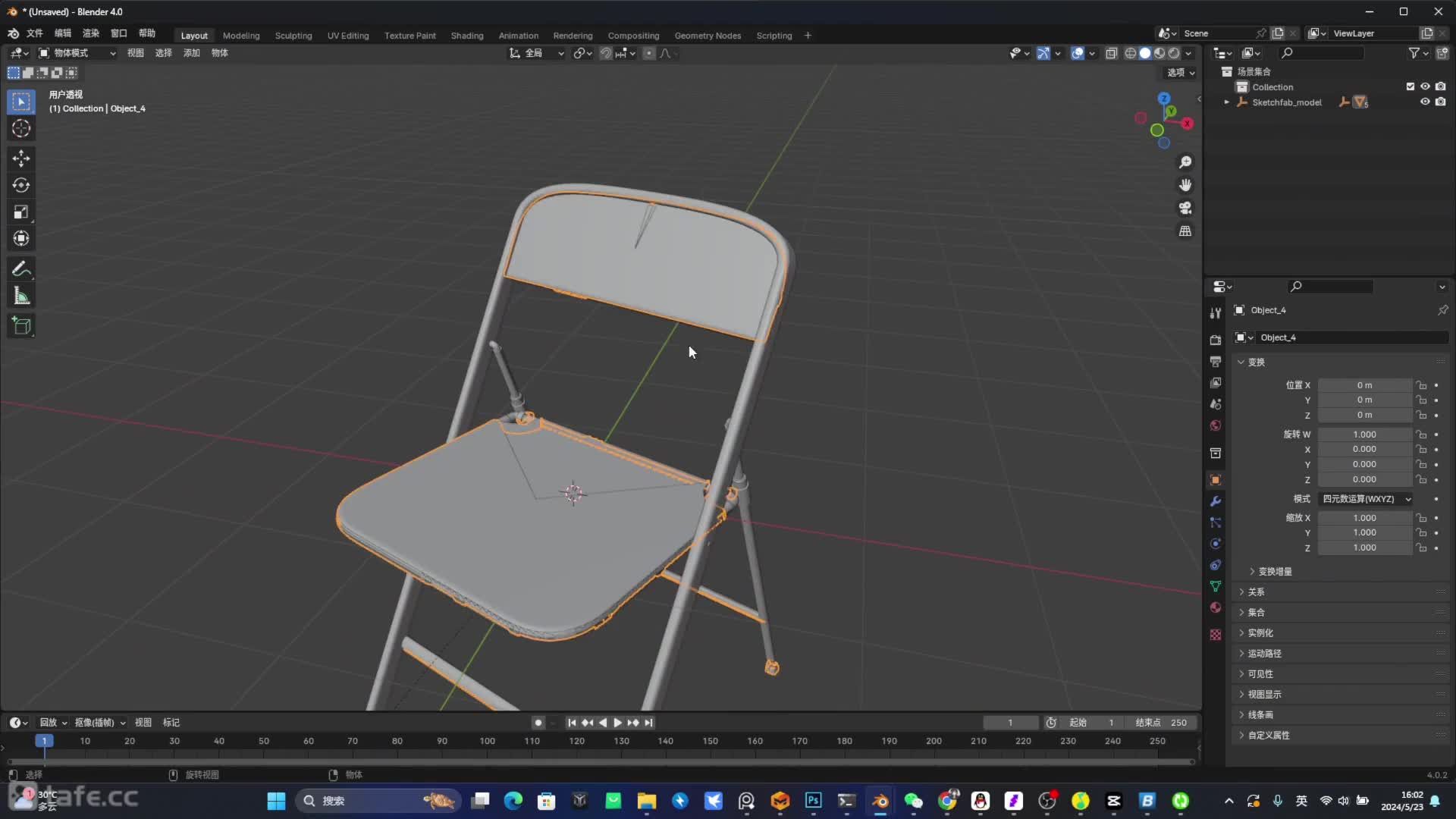
Task: Jump to the end frame
Action: pos(648,723)
